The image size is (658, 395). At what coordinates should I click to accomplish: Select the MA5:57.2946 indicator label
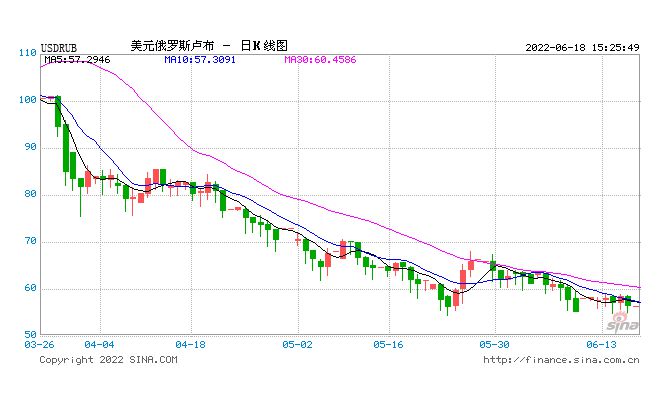77,60
